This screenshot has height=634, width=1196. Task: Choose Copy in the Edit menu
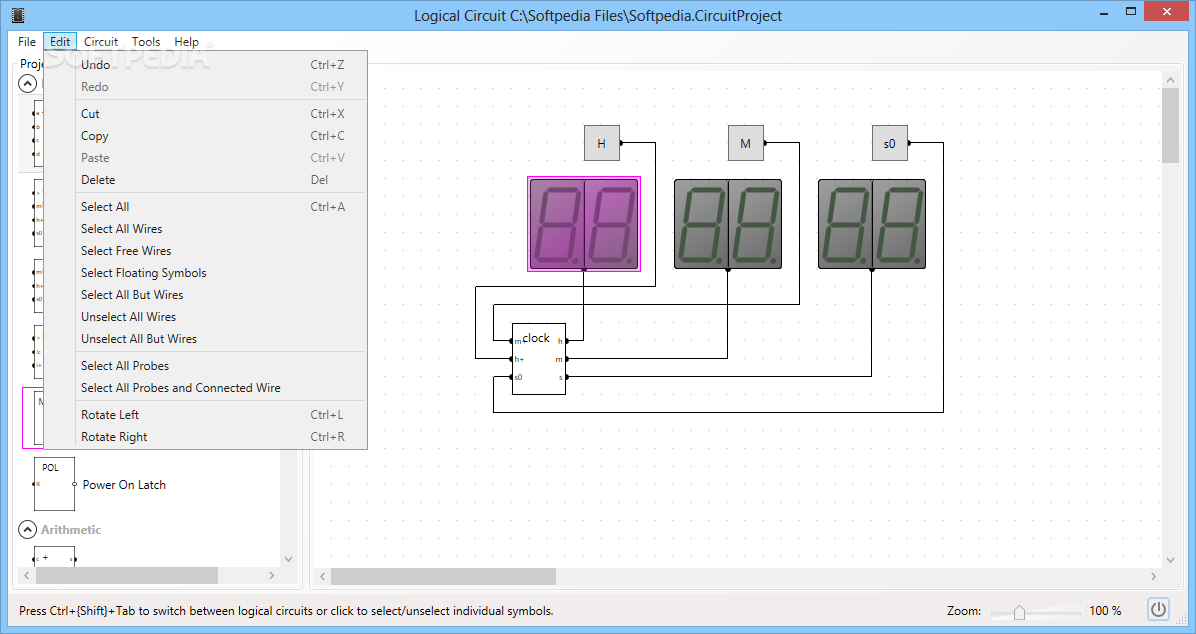206,136
